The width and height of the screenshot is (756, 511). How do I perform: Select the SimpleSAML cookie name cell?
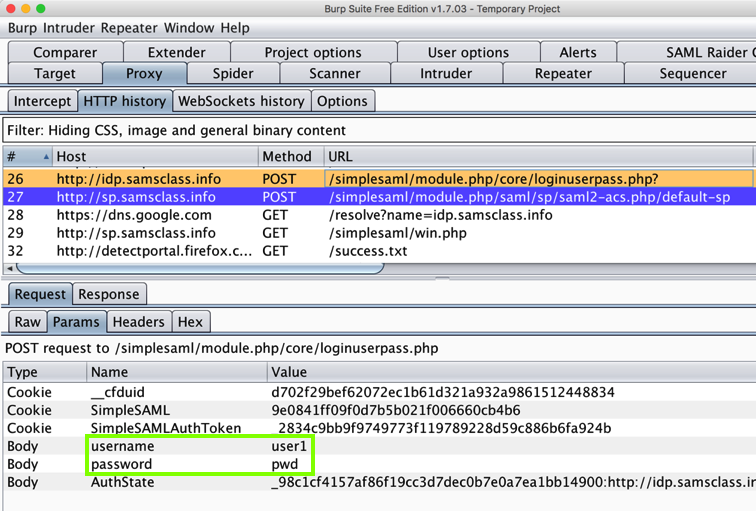click(130, 410)
